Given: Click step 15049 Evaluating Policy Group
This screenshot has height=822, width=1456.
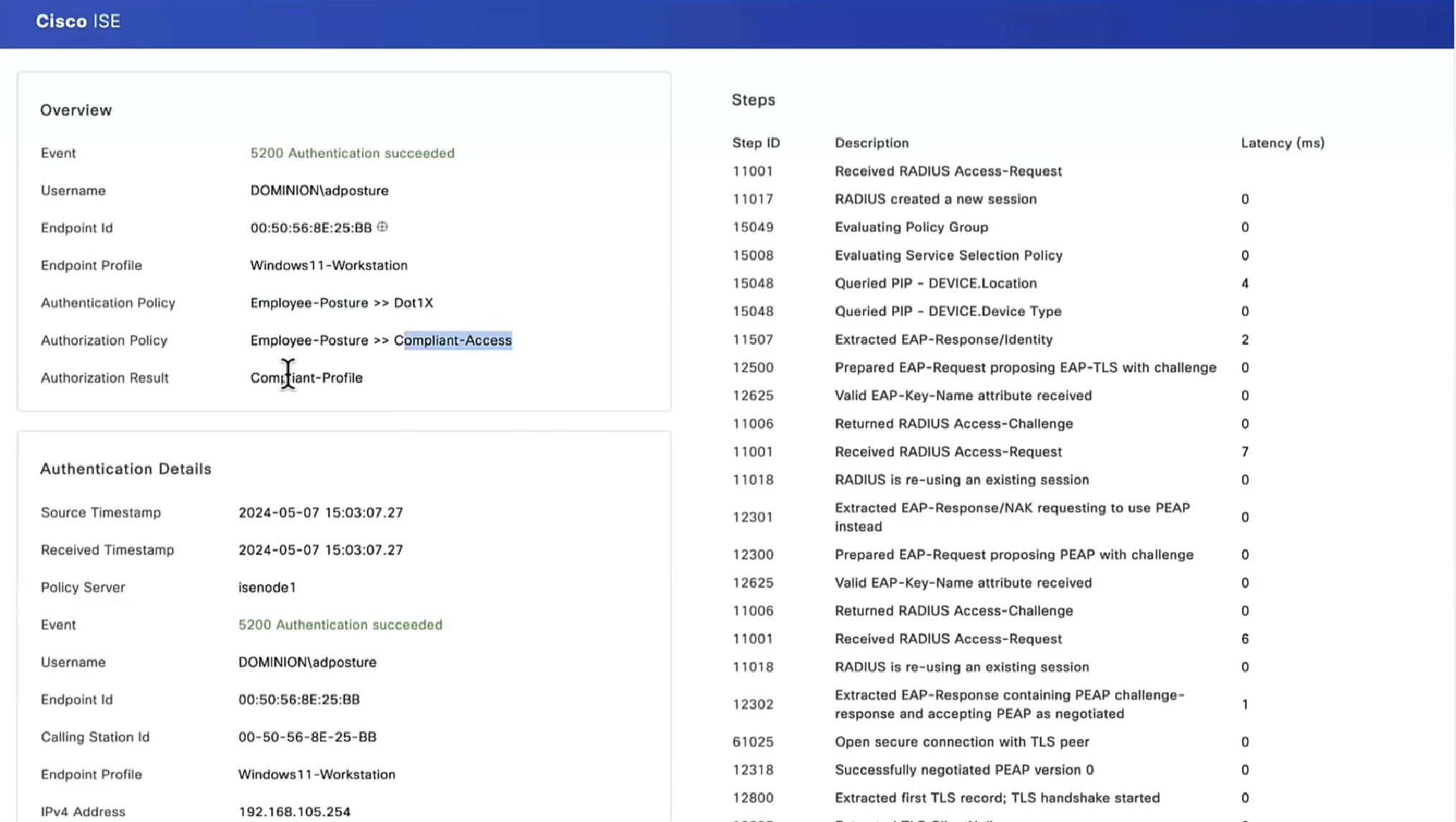Looking at the screenshot, I should [911, 227].
